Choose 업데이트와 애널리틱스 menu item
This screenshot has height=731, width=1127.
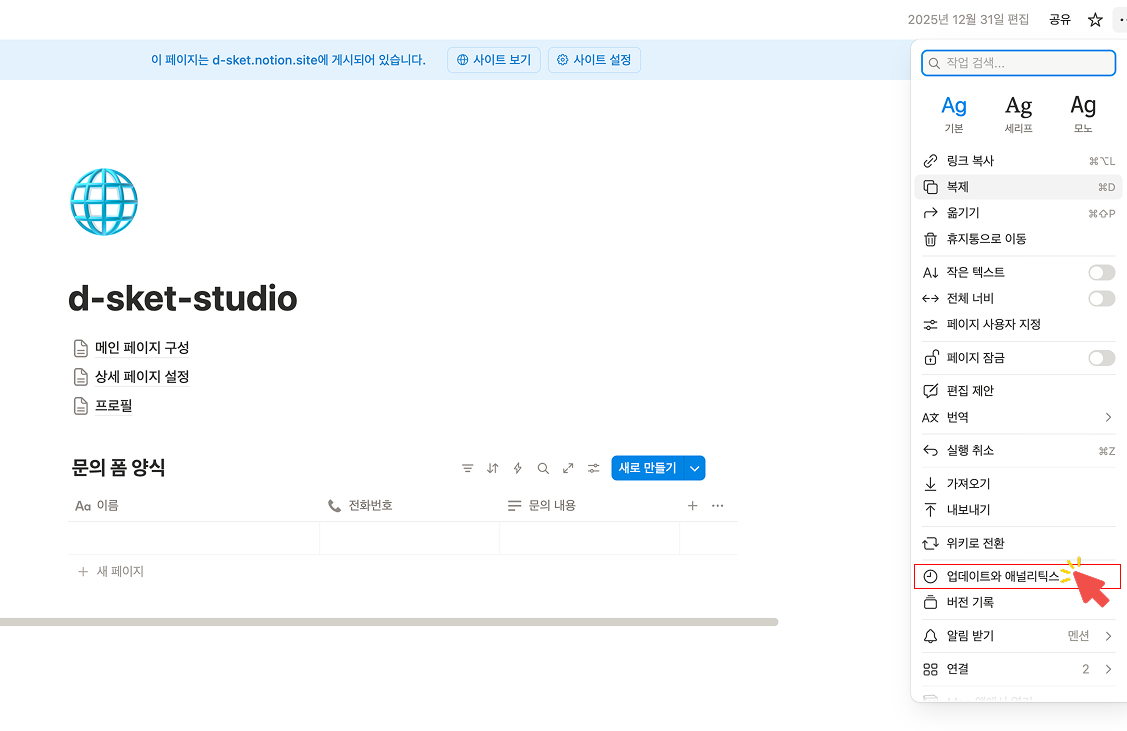click(x=1002, y=576)
